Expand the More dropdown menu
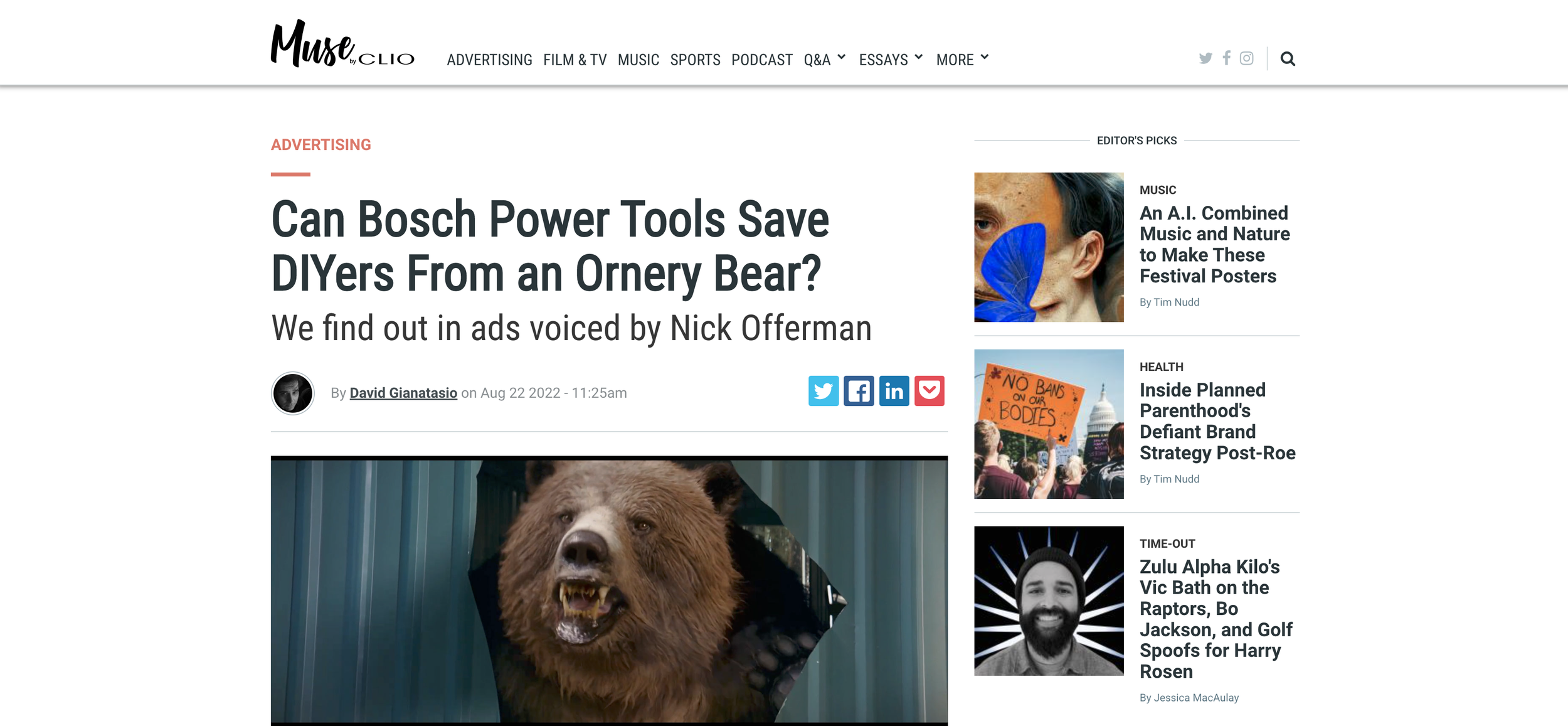 click(x=962, y=60)
